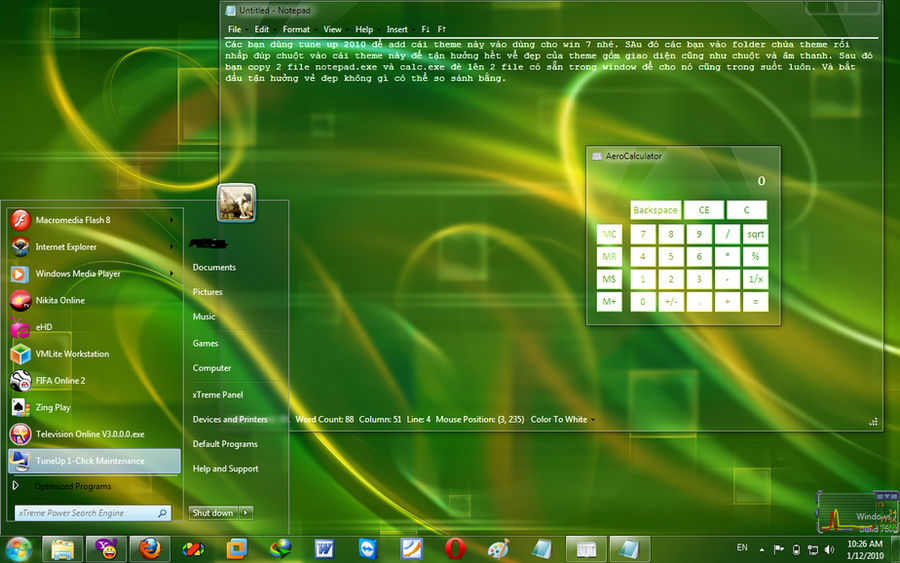Click calculator 1/x button

[x=755, y=279]
